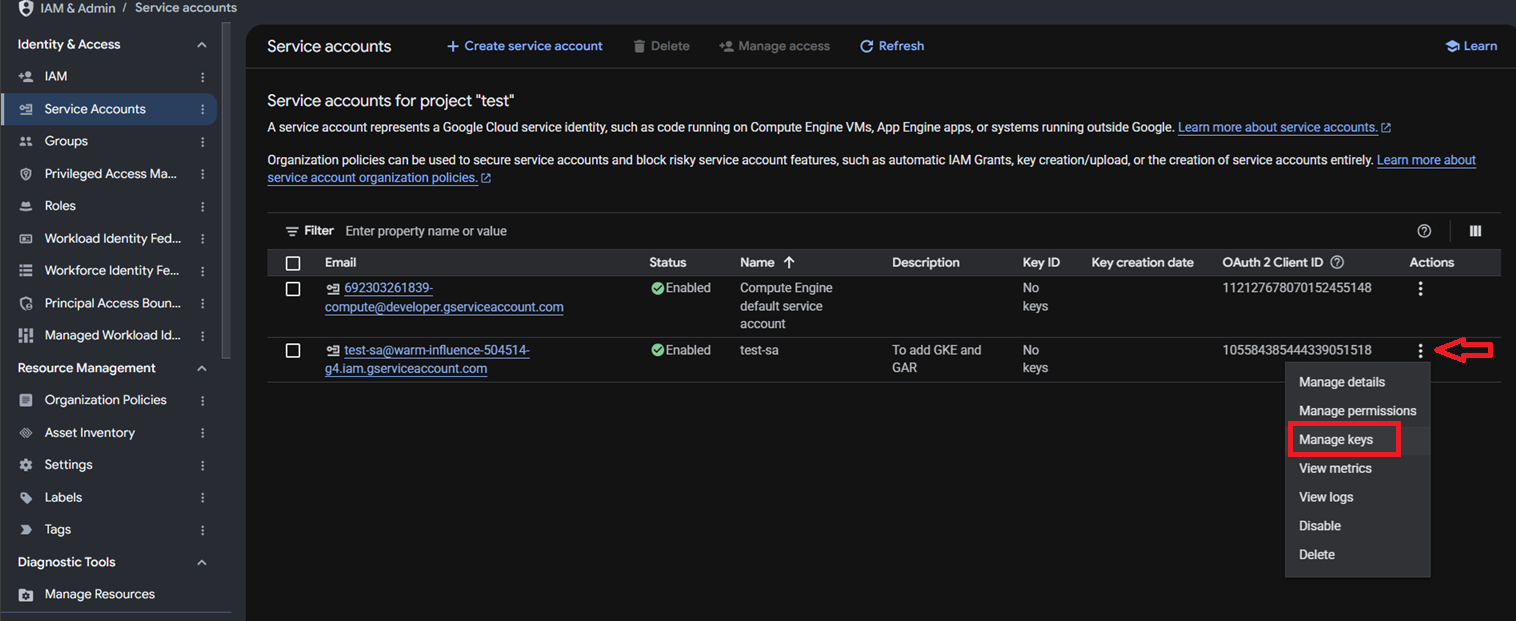The image size is (1516, 621).
Task: Collapse the Diagnostic Tools section
Action: 202,563
